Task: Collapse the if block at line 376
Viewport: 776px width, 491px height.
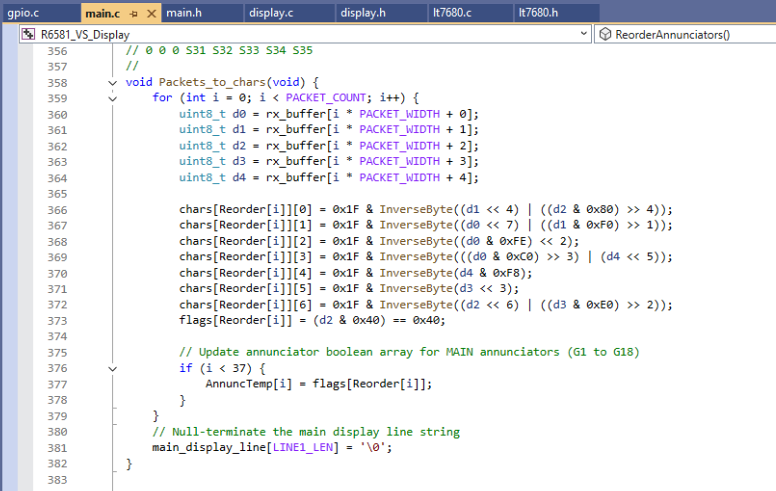Action: click(x=113, y=369)
